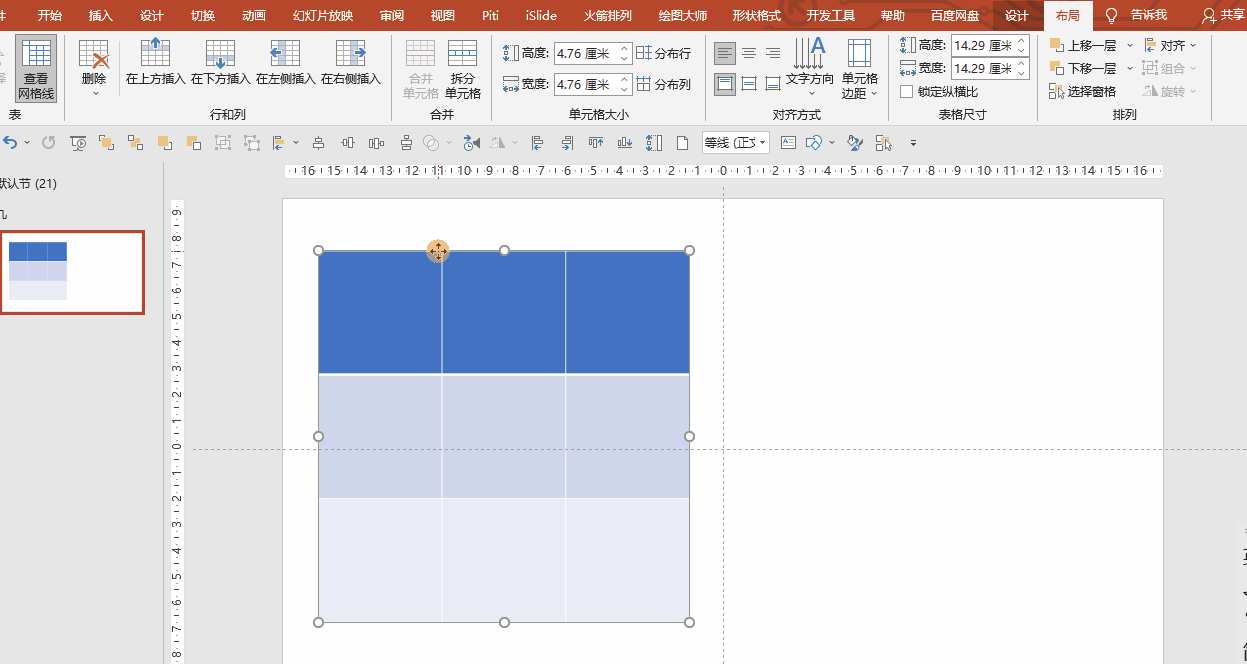Open the 视图 tab
This screenshot has height=664, width=1247.
coord(442,15)
